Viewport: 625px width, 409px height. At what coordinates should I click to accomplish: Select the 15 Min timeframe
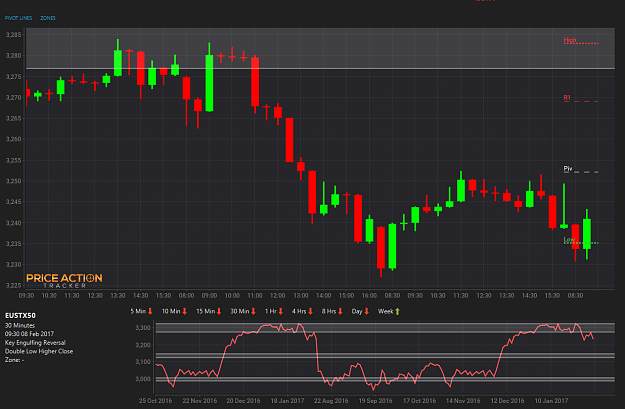tap(205, 311)
